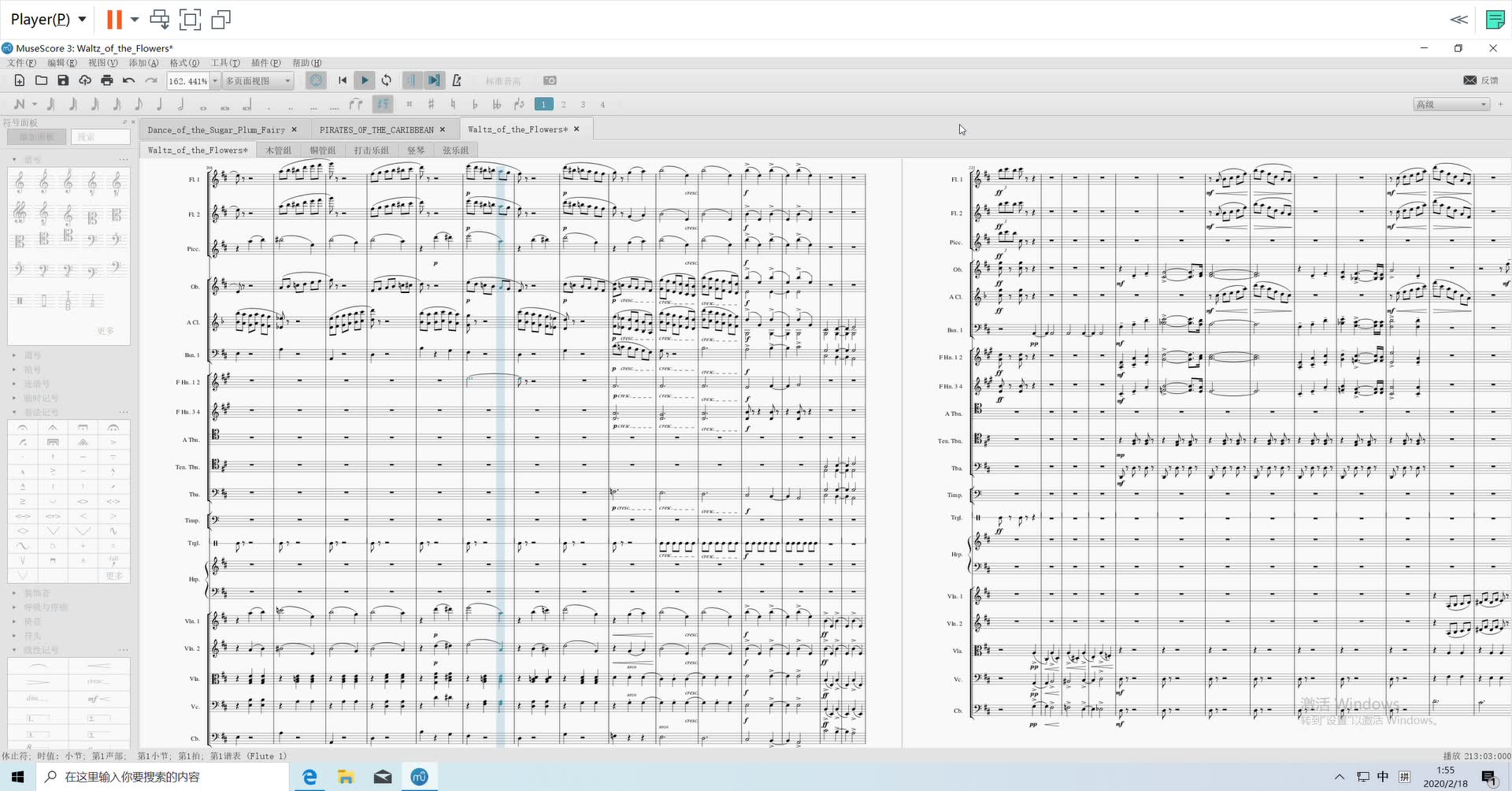The image size is (1512, 791).
Task: Click the Pause icon in the Player bar
Action: click(115, 19)
